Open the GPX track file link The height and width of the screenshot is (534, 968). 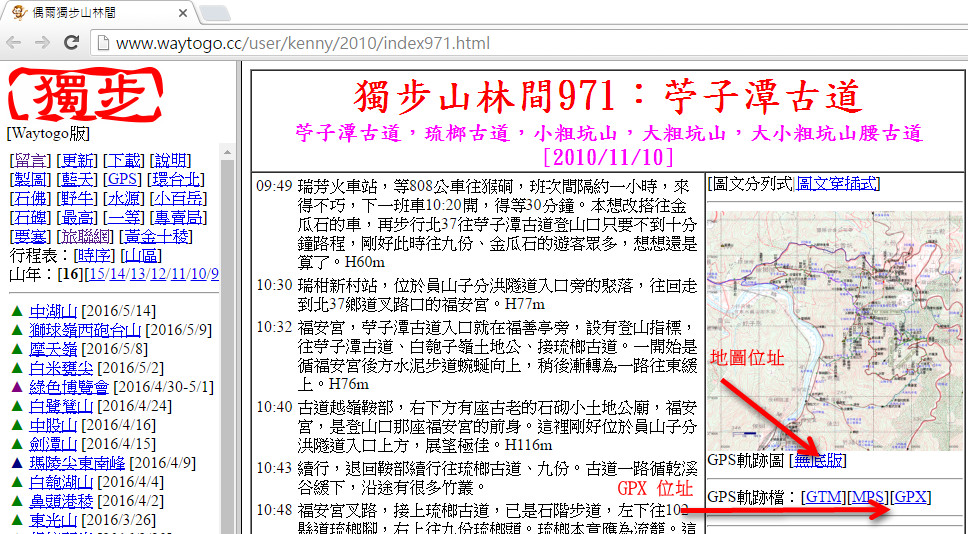pos(911,497)
